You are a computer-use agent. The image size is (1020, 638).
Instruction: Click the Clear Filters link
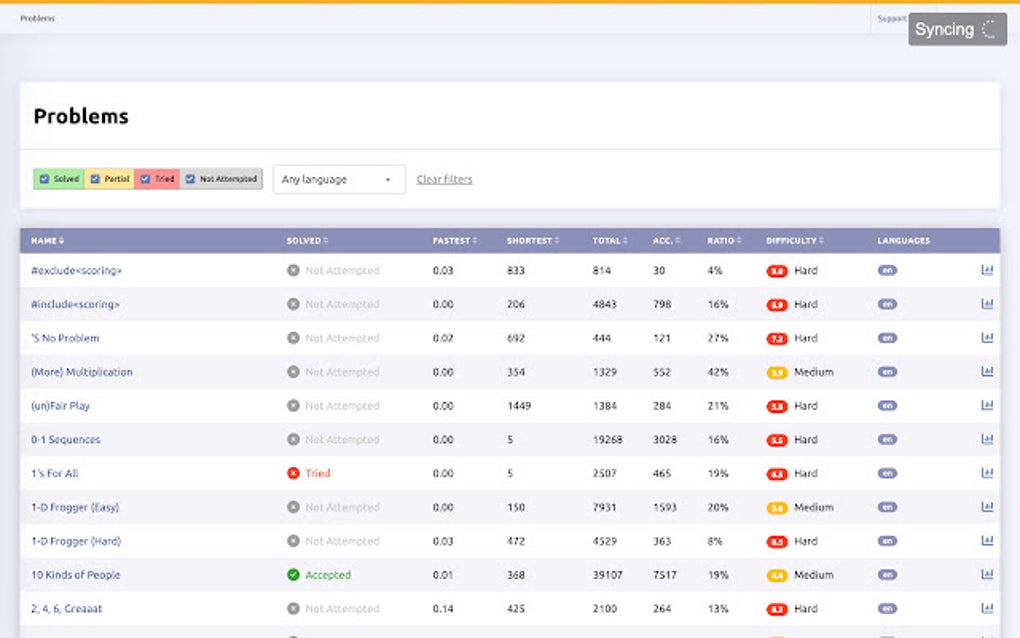pos(444,178)
